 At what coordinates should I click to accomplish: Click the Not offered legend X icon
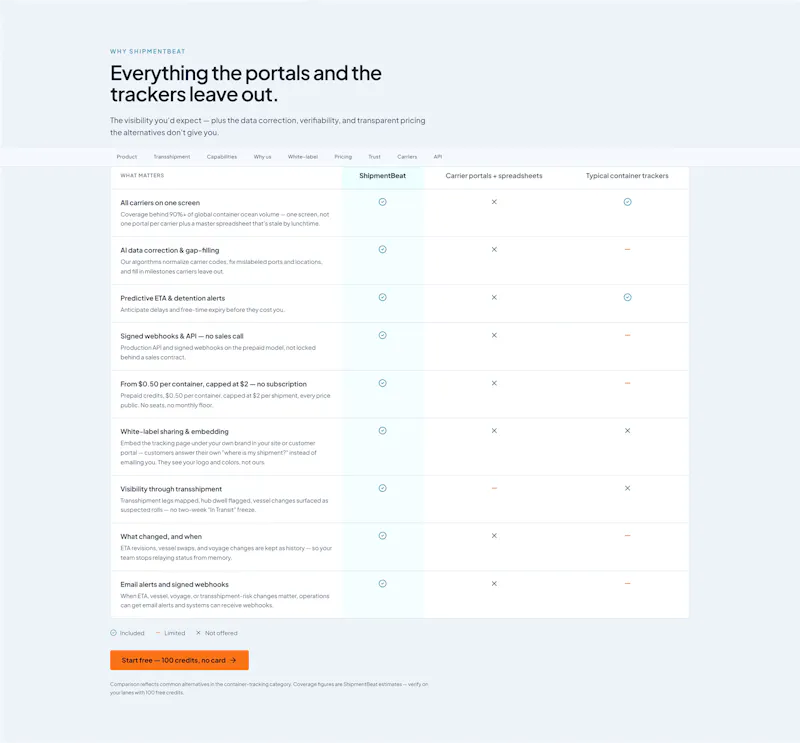pyautogui.click(x=198, y=633)
